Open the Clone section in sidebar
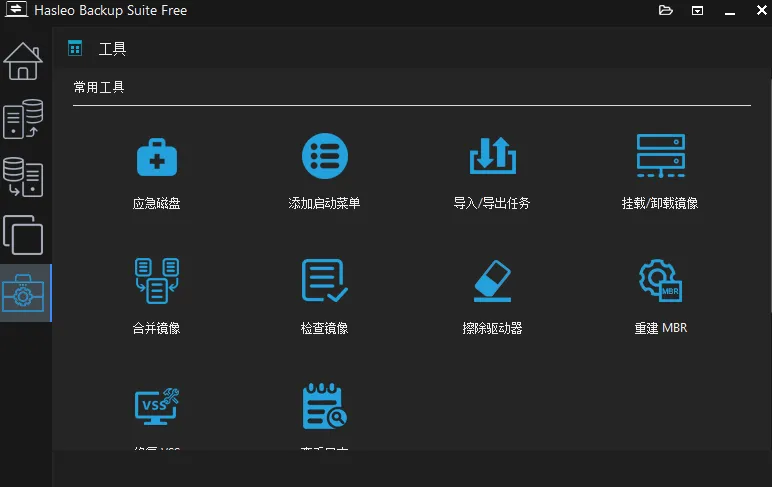 (23, 235)
